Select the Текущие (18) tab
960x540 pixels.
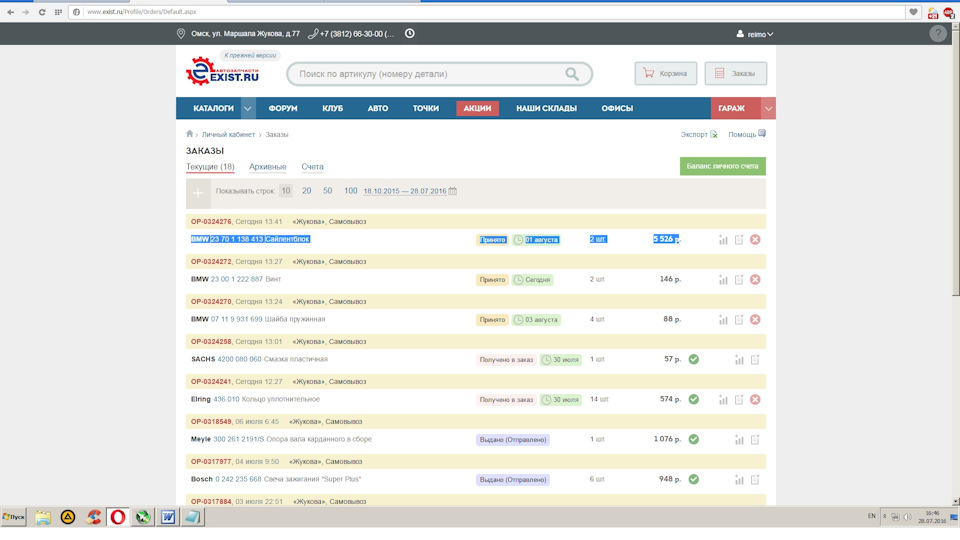coord(210,167)
